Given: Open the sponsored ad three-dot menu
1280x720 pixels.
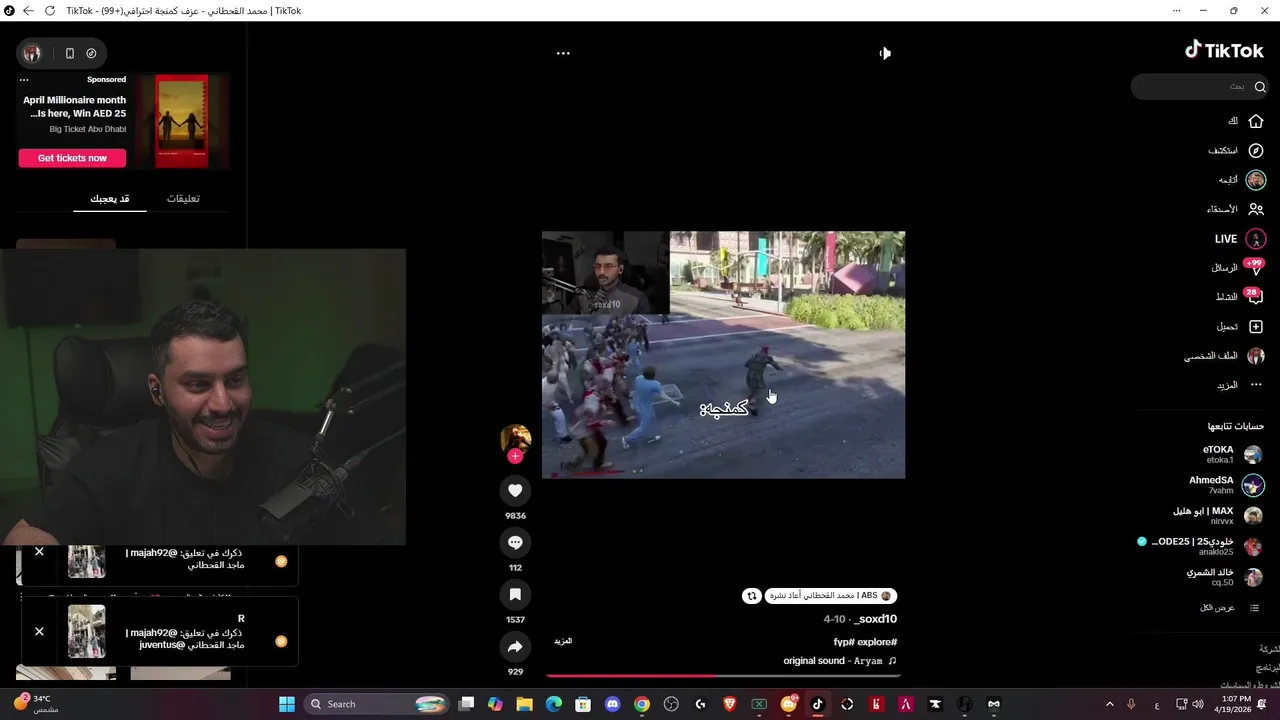Looking at the screenshot, I should 24,79.
